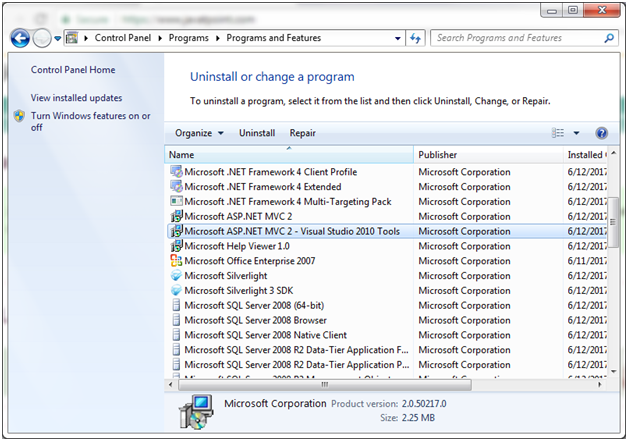The image size is (628, 441).
Task: Click icon of .NET Framework 4 Multi-Targeting Pack
Action: click(176, 201)
